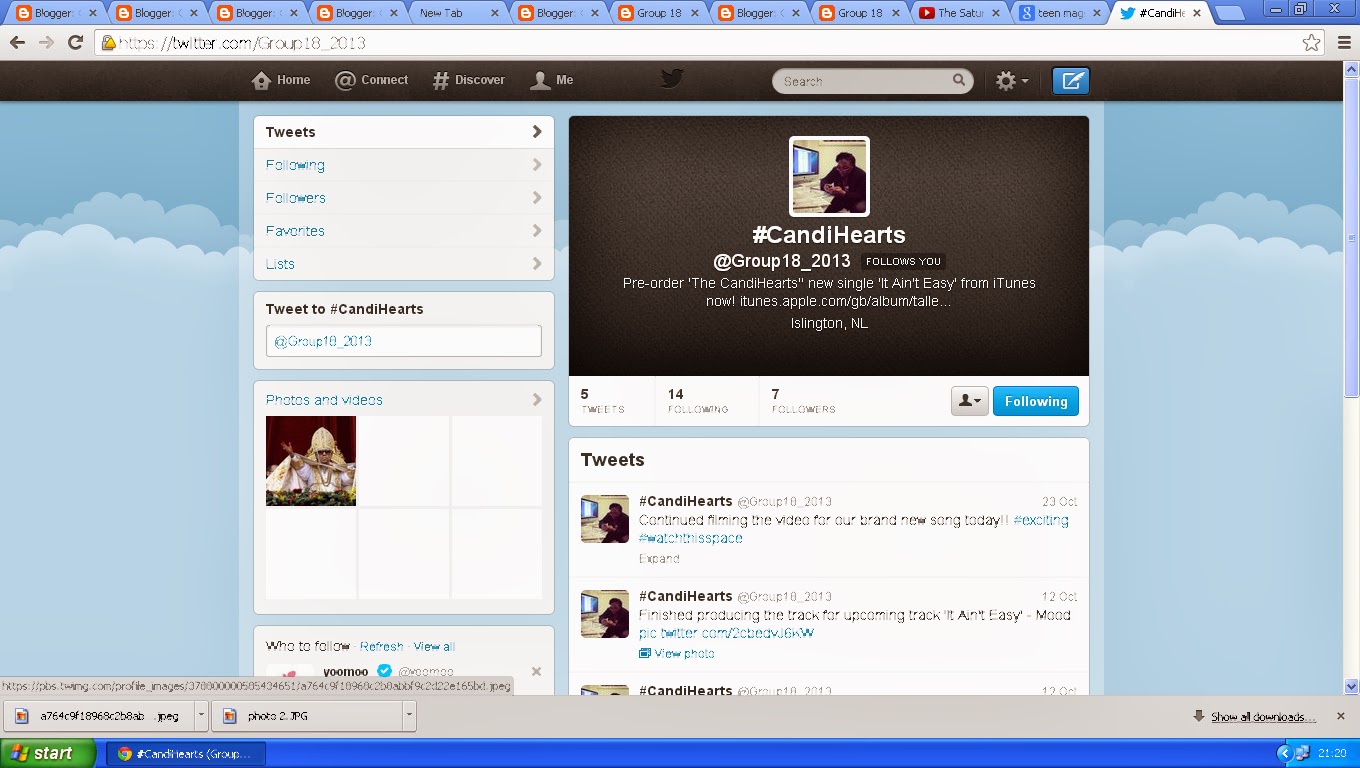Dismiss yoomoo suggestion
Screen dimensions: 1360x768
click(536, 672)
